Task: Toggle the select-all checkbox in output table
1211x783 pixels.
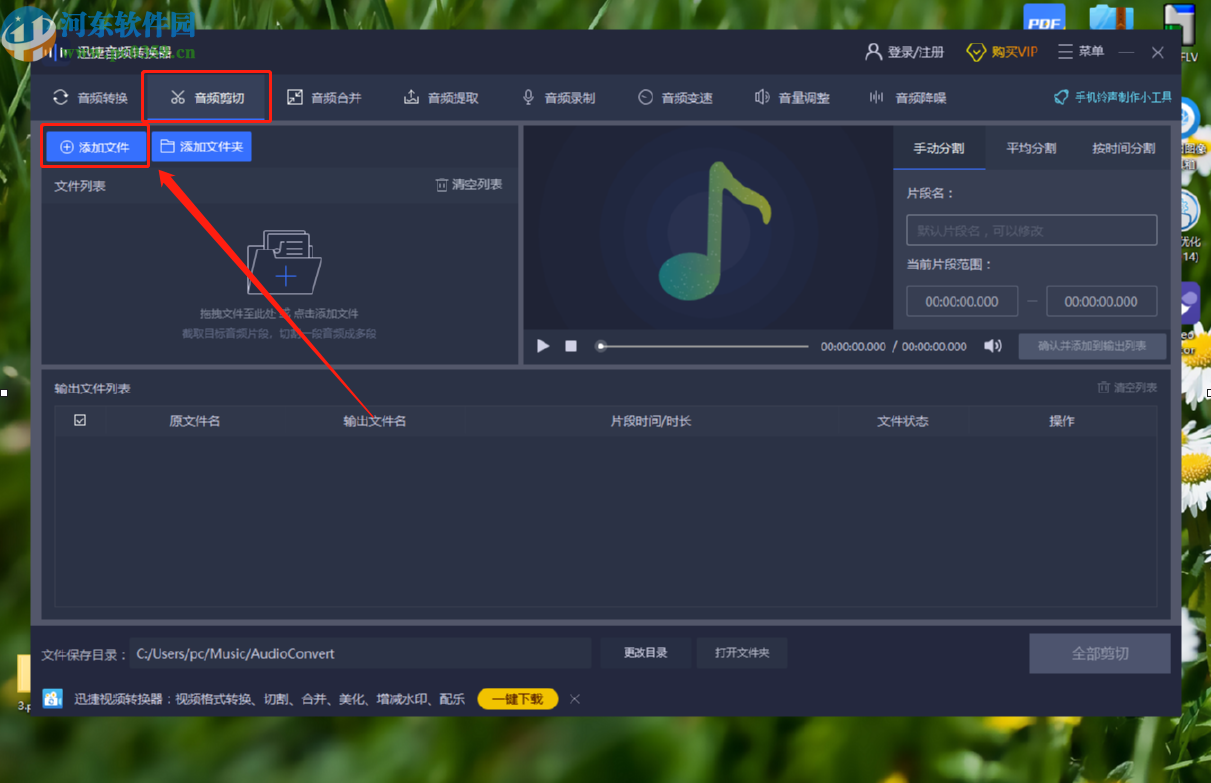Action: (x=80, y=421)
